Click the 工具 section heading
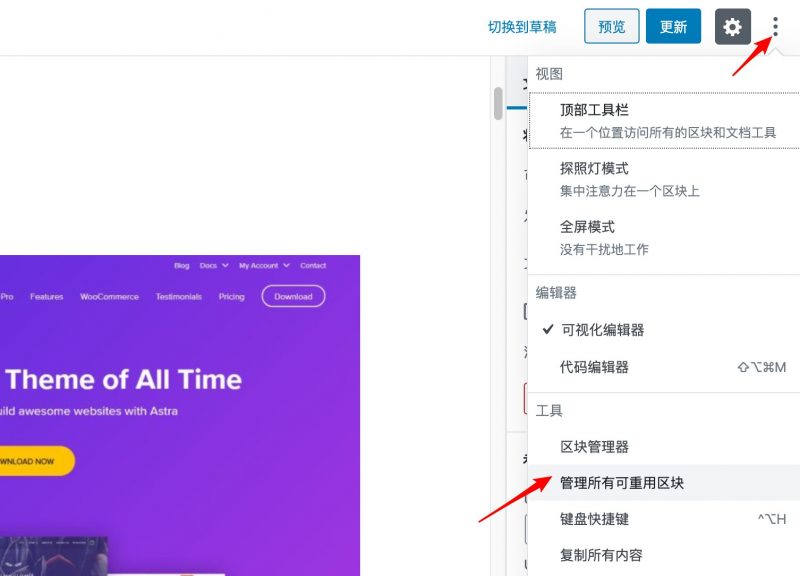This screenshot has height=576, width=800. pyautogui.click(x=549, y=411)
